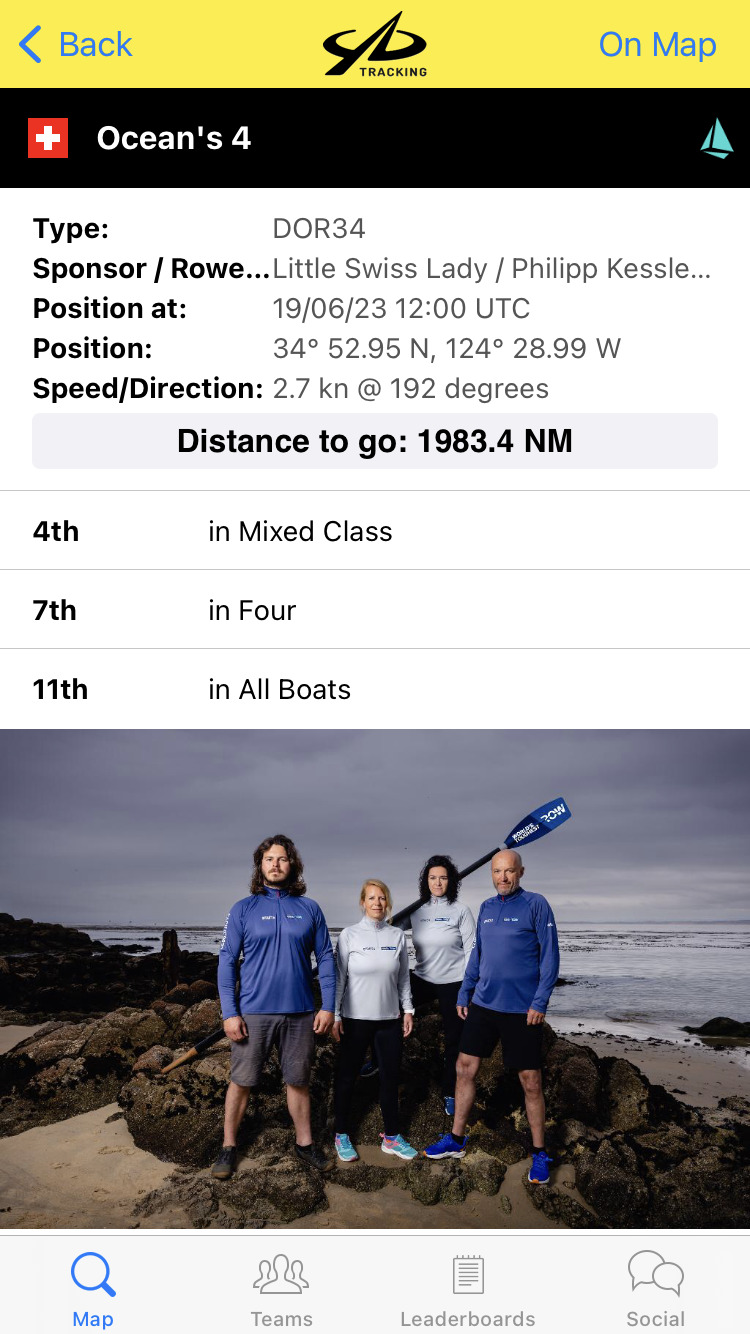Image resolution: width=750 pixels, height=1334 pixels.
Task: Tap the Position coordinates value
Action: 446,348
